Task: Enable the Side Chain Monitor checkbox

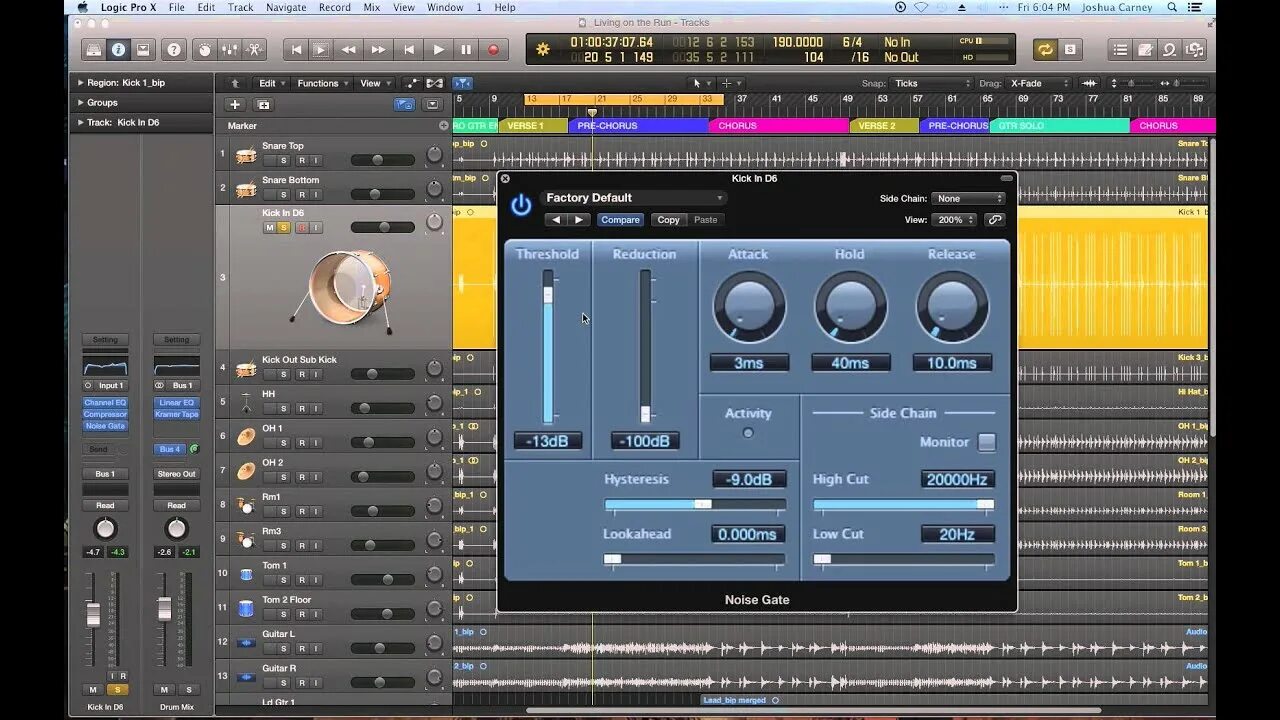Action: (986, 442)
